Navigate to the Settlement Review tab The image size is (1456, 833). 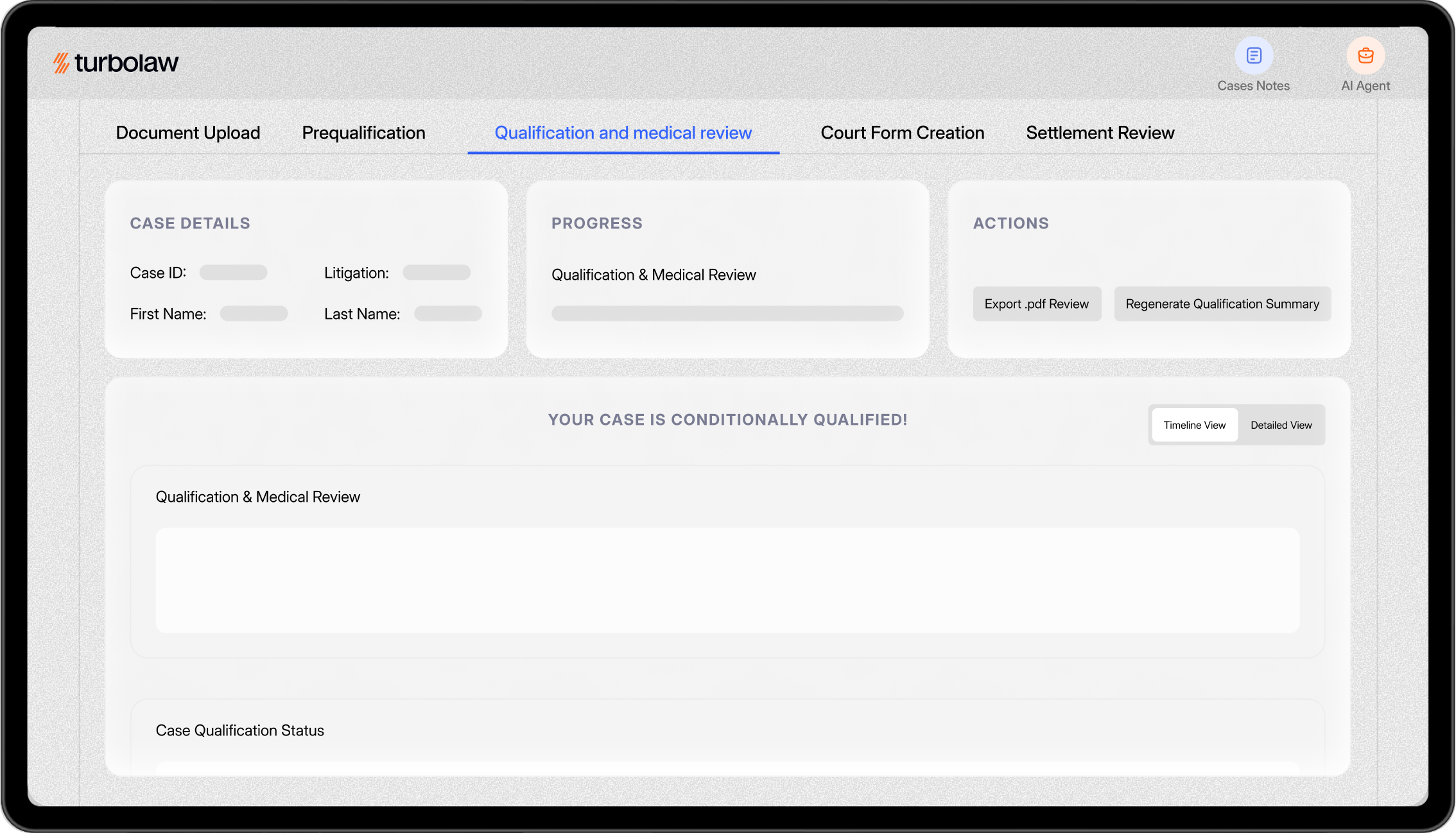1100,133
